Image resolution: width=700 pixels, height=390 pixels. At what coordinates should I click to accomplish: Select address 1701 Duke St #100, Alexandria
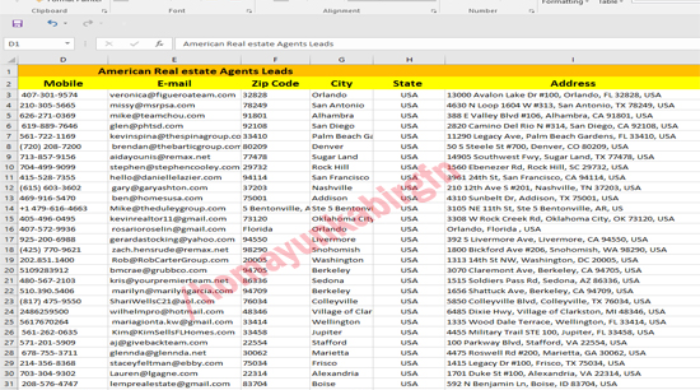[x=572, y=373]
